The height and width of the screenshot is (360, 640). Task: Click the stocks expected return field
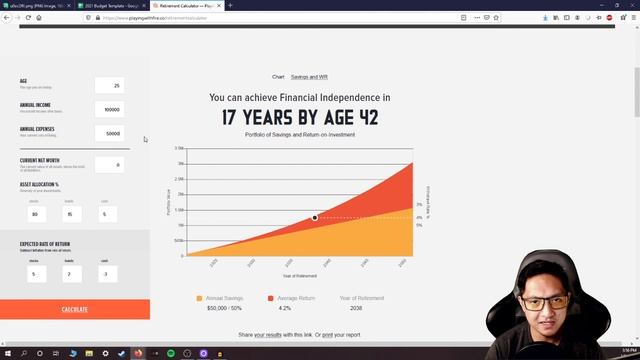coord(37,274)
